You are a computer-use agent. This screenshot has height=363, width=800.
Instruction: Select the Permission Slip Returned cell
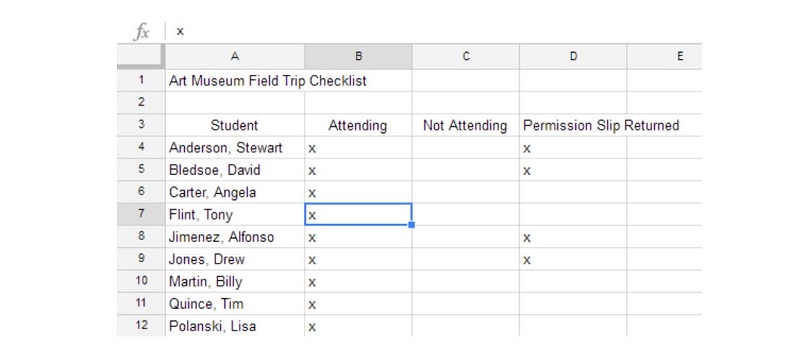[x=573, y=125]
